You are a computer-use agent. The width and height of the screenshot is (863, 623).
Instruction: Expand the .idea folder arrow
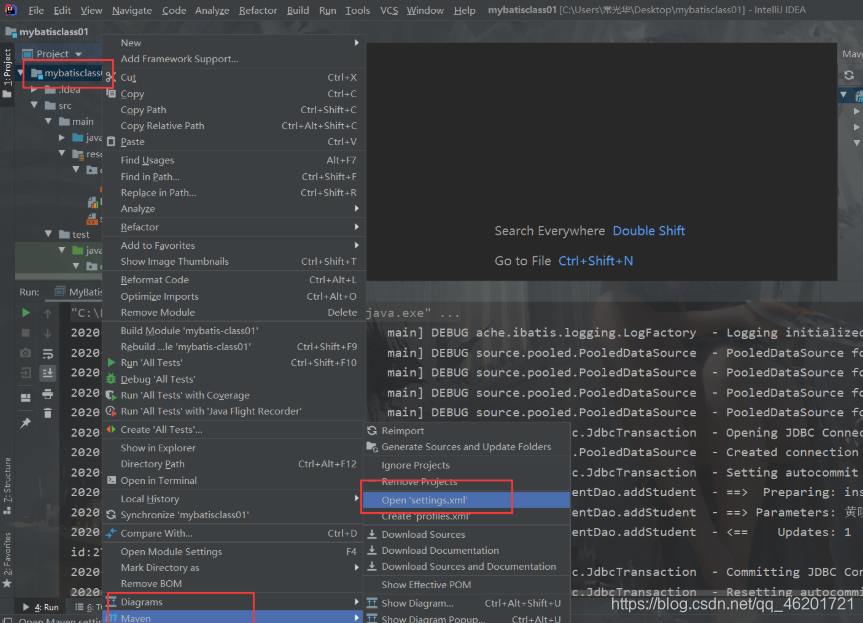35,89
